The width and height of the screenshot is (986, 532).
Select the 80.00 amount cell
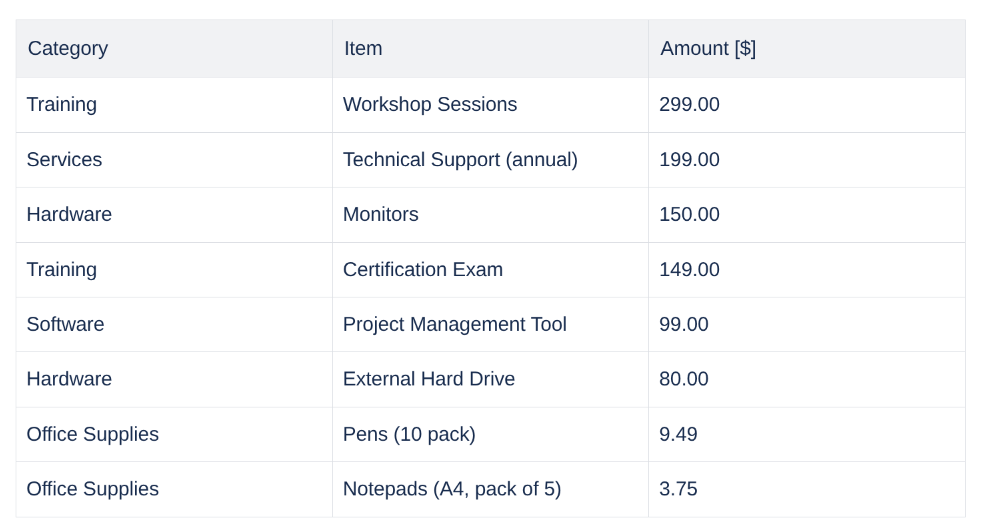pyautogui.click(x=684, y=379)
